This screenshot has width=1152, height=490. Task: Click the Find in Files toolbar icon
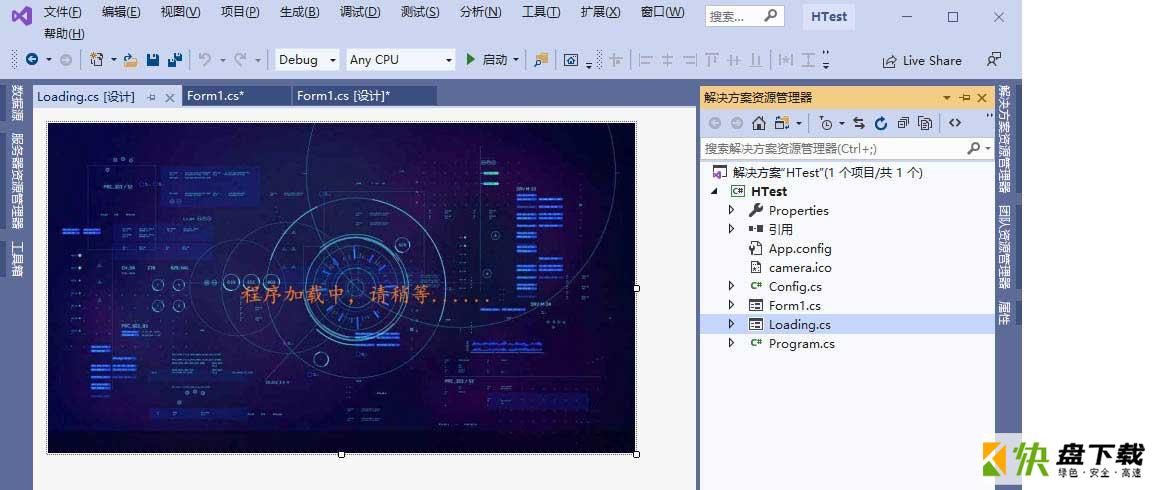[541, 60]
